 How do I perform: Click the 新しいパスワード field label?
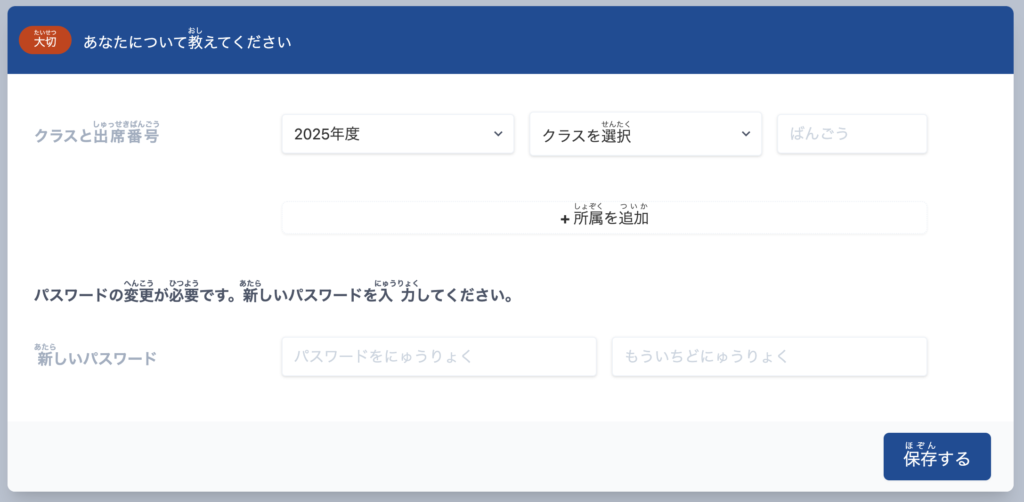(97, 358)
